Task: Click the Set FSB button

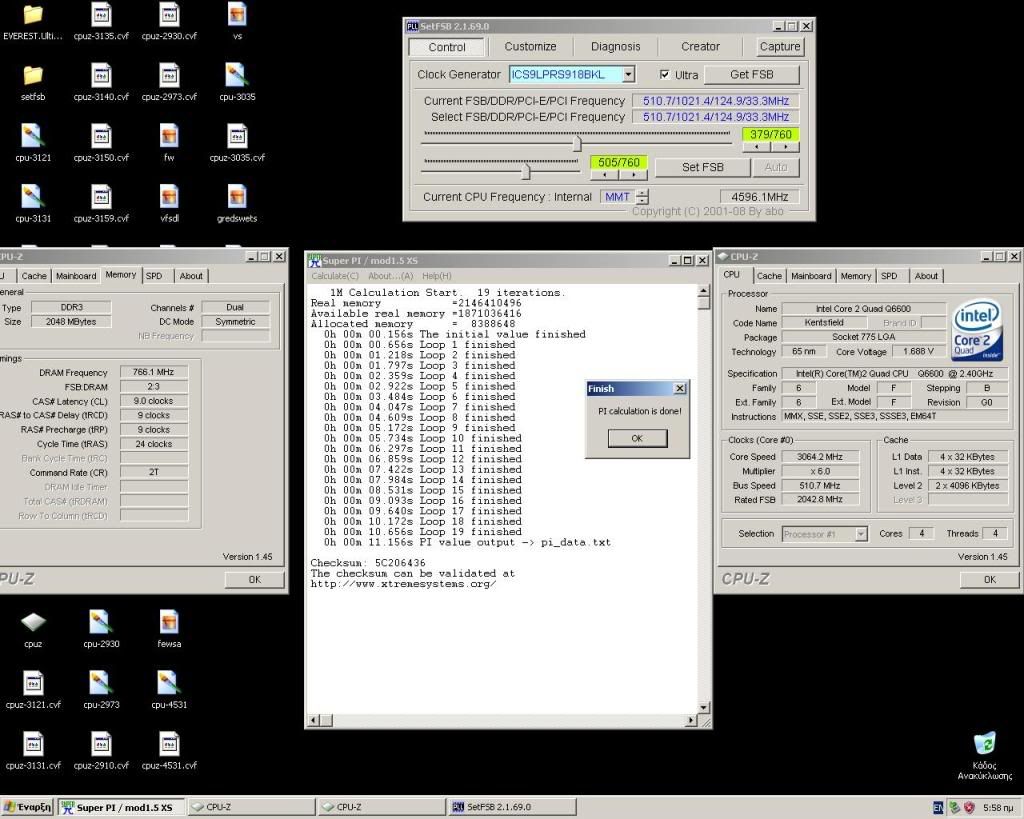Action: tap(703, 167)
